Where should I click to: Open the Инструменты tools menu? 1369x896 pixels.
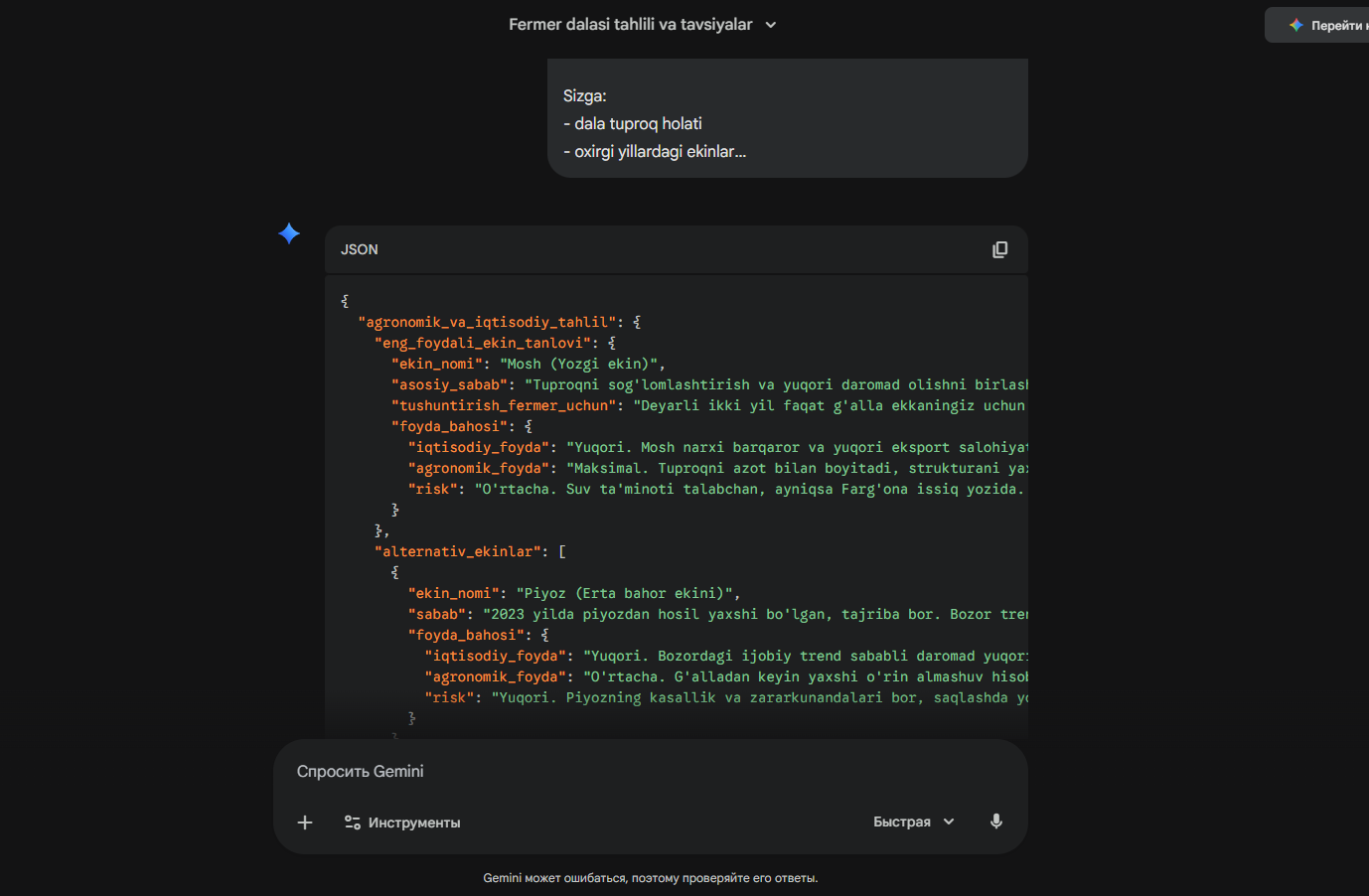click(402, 822)
